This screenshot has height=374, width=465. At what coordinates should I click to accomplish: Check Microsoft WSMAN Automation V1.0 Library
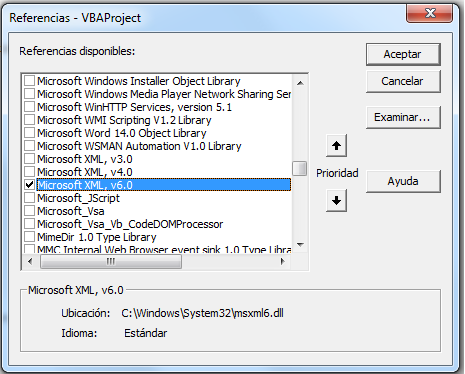click(30, 146)
